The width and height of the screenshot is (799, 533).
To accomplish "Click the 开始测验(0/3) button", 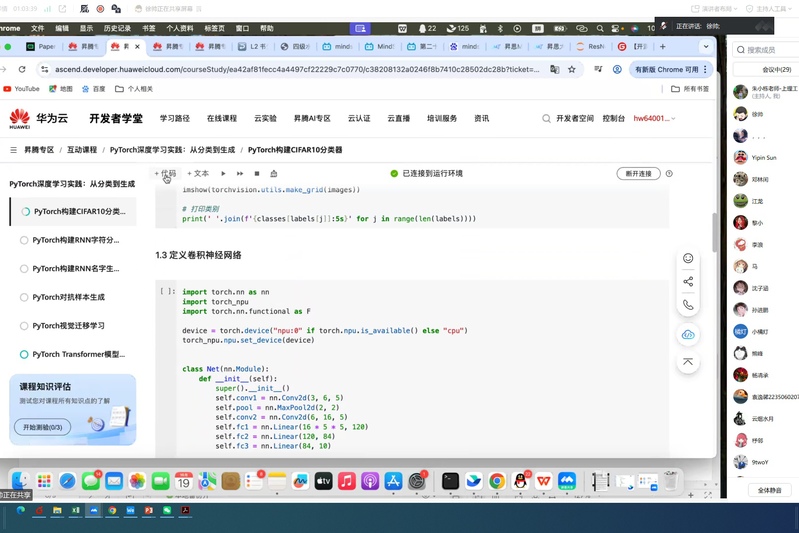I will (x=42, y=427).
